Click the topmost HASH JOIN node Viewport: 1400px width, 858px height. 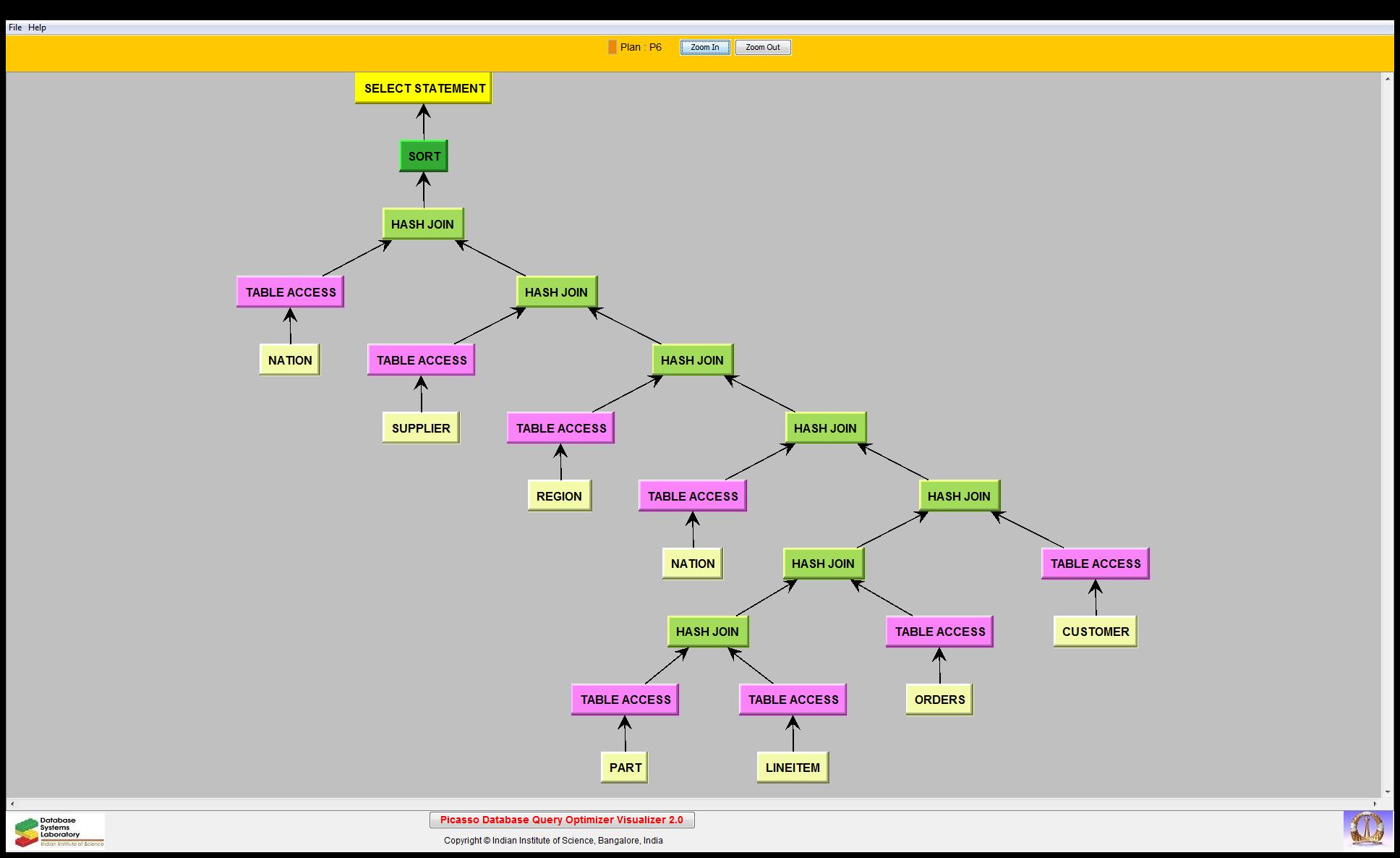point(423,224)
